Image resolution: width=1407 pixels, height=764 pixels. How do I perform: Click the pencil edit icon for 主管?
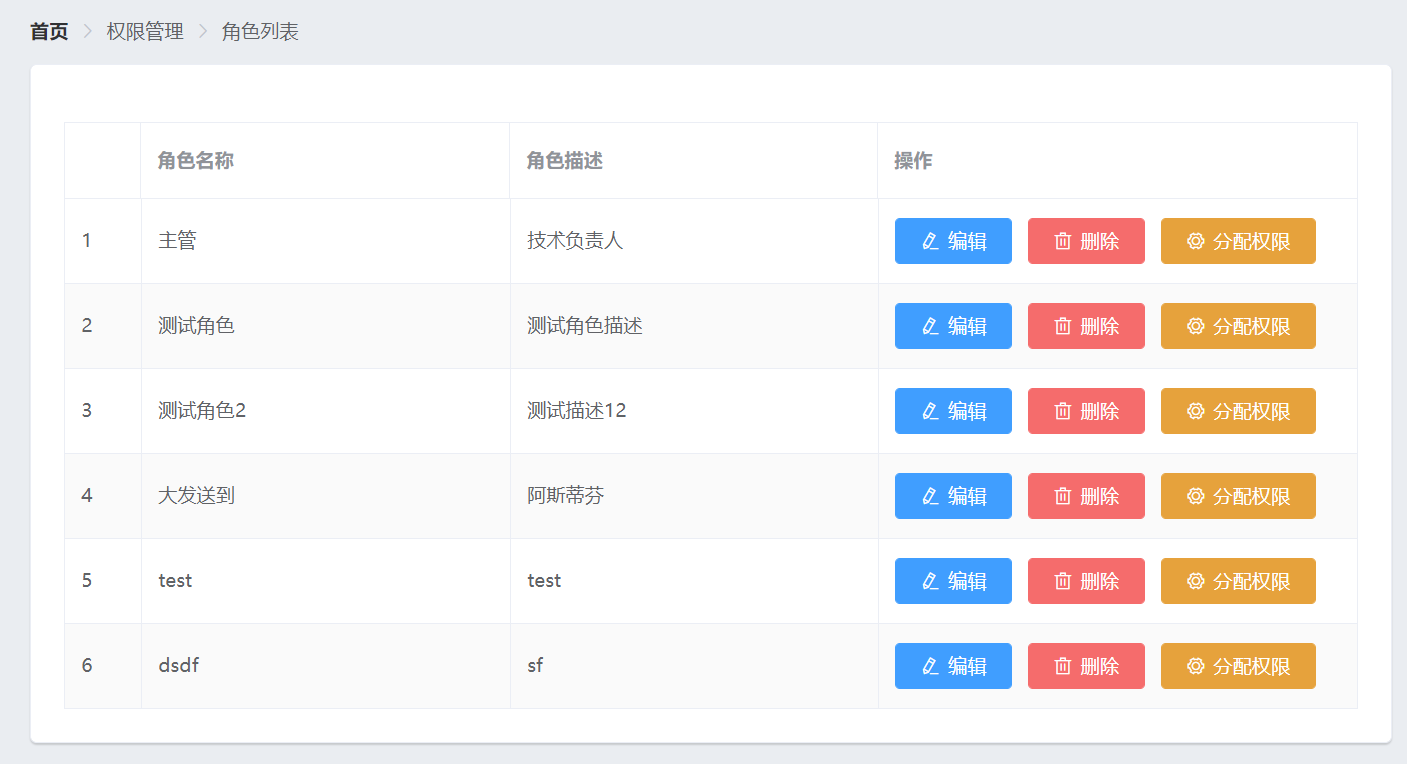(929, 240)
